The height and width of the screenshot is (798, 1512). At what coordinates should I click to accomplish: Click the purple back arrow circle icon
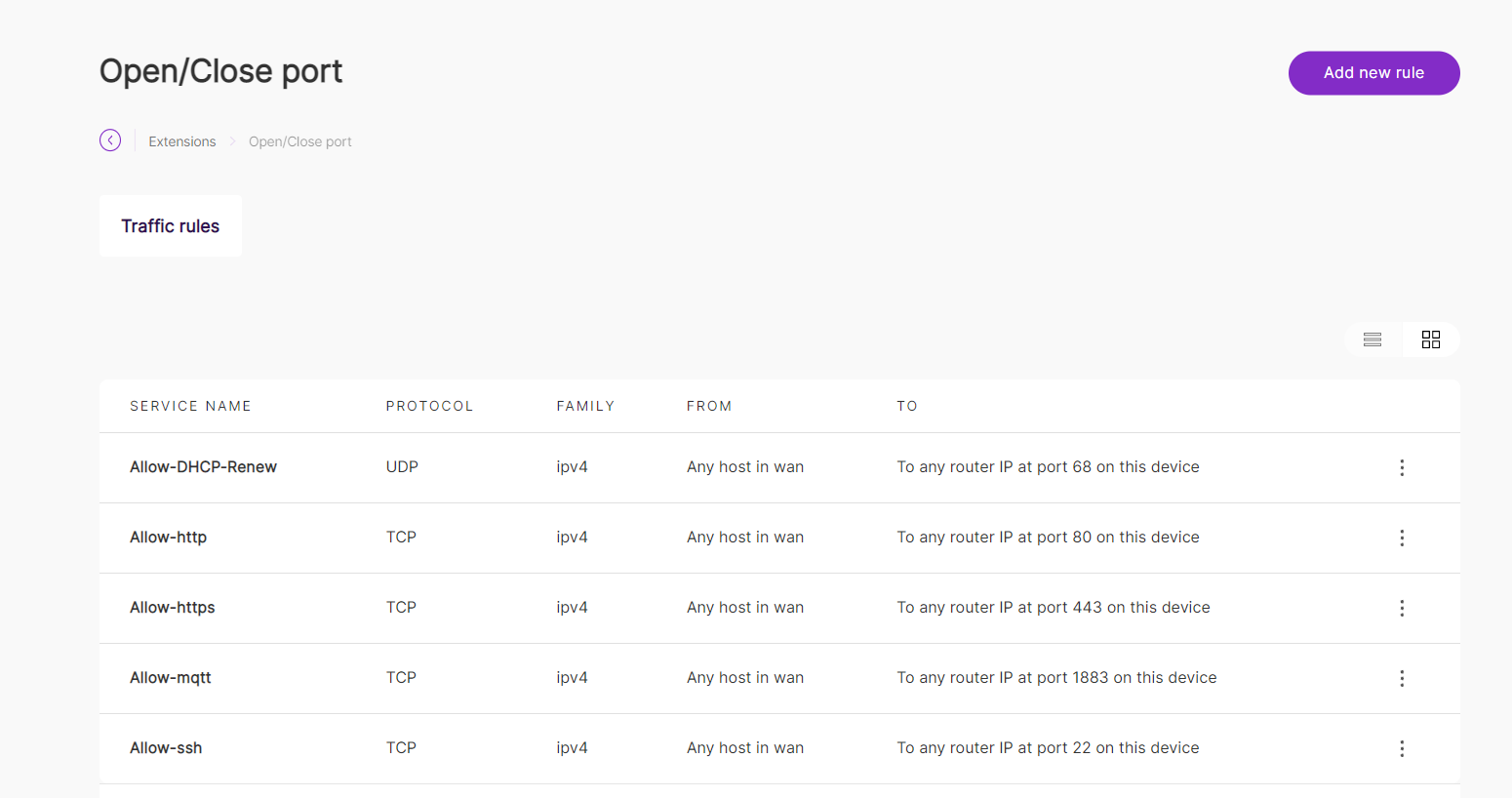(x=110, y=140)
